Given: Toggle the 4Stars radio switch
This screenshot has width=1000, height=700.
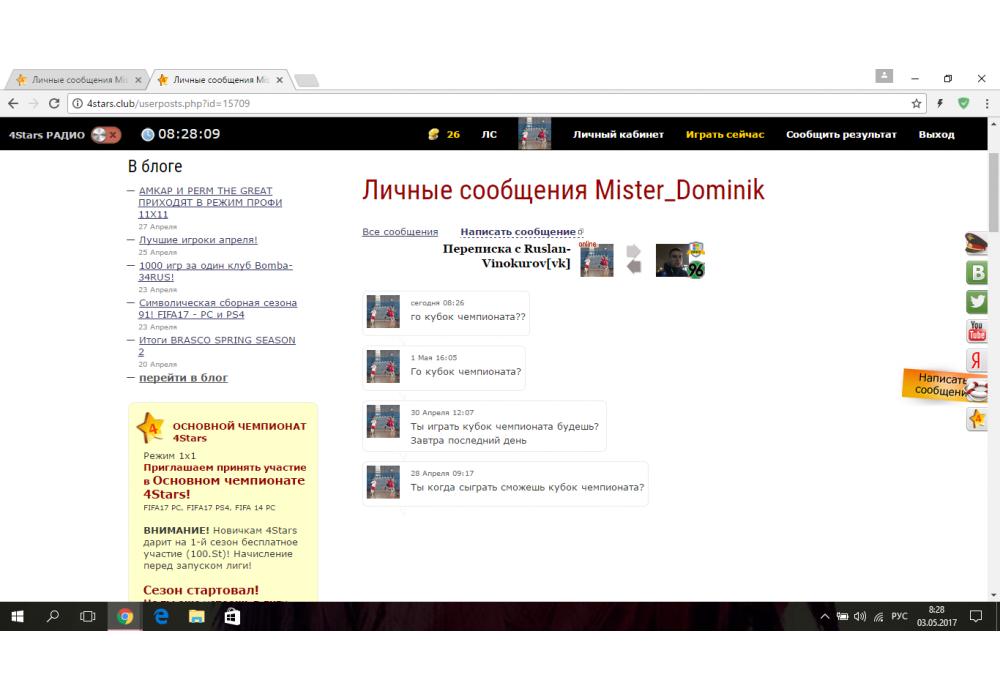Looking at the screenshot, I should (105, 134).
